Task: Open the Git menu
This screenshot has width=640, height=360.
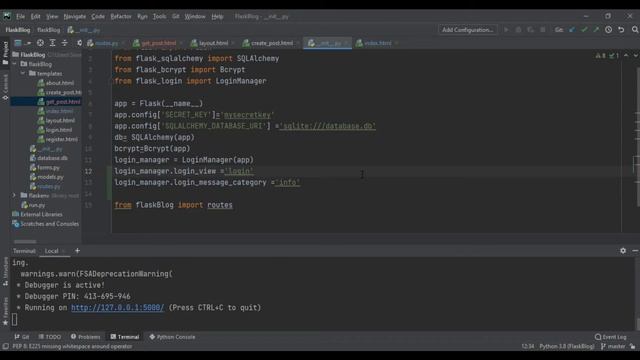Action: [x=176, y=16]
